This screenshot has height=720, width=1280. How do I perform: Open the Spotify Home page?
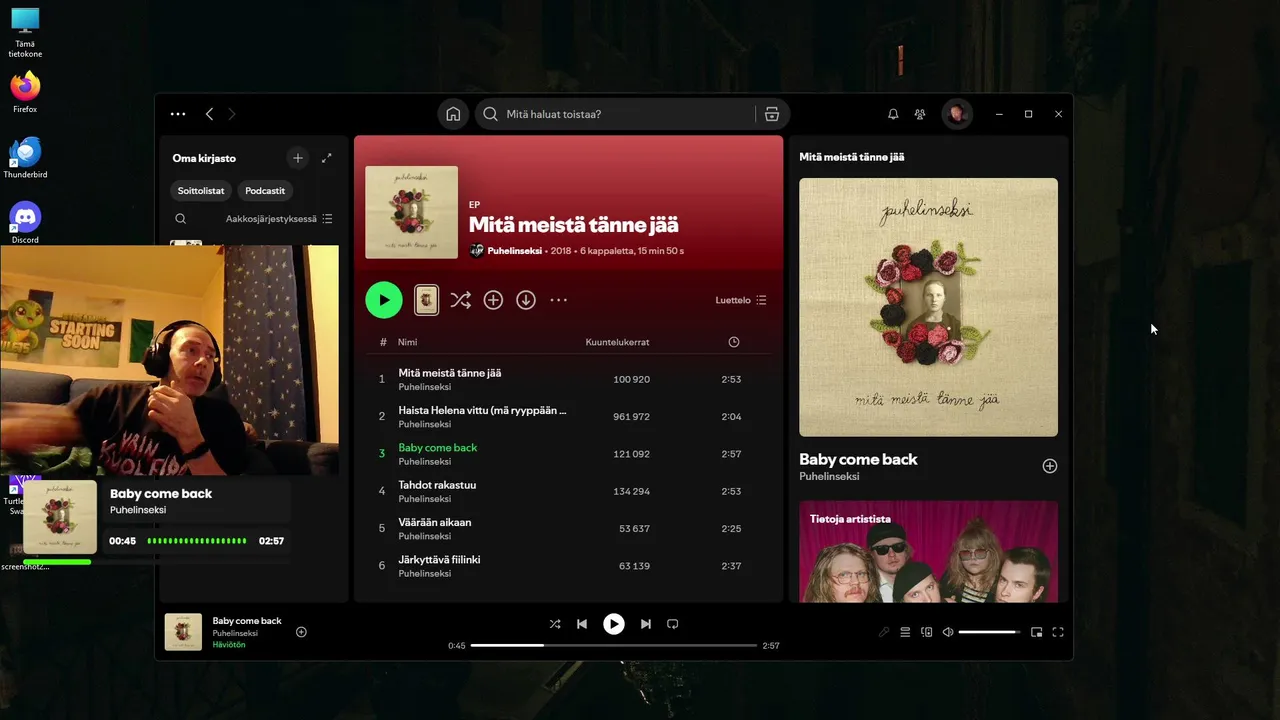[453, 114]
